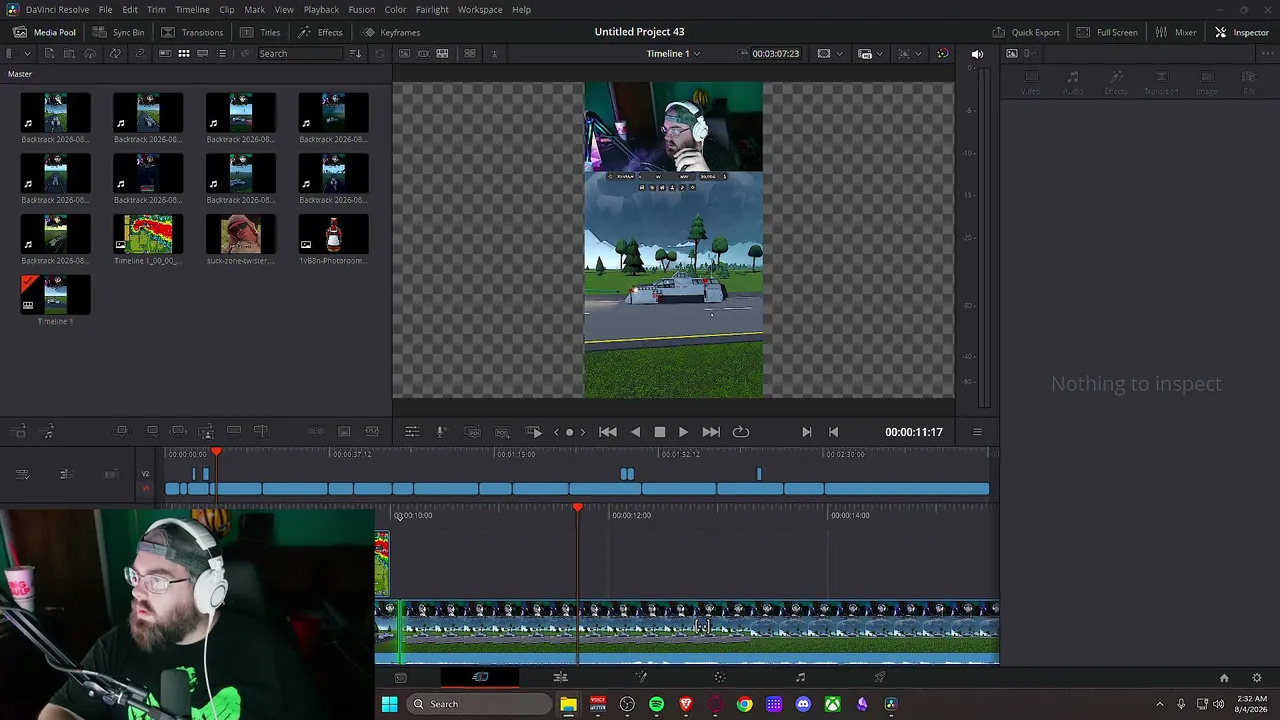This screenshot has width=1280, height=720.
Task: Select source tape viewer mode
Action: (x=423, y=53)
